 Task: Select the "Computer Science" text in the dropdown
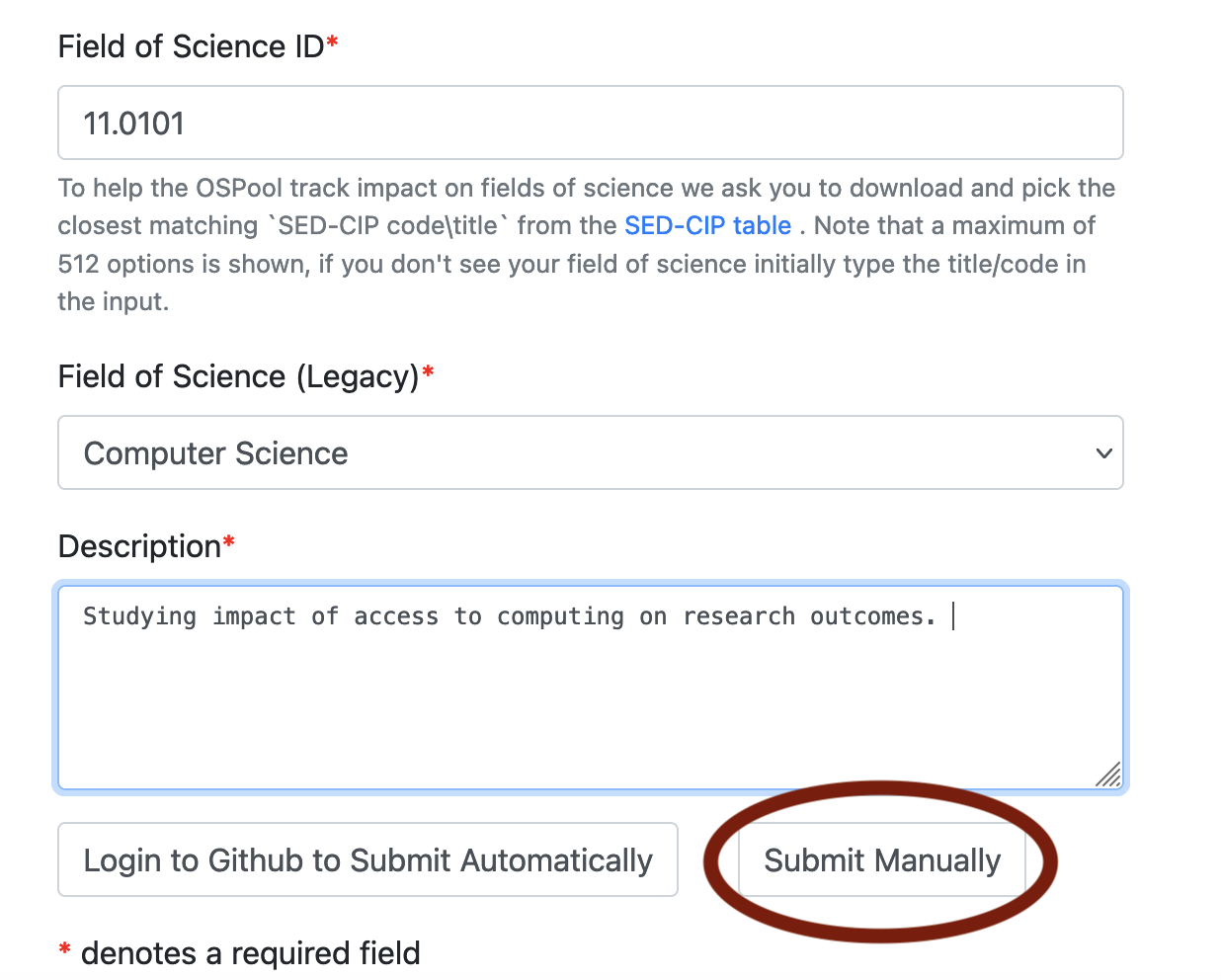216,453
